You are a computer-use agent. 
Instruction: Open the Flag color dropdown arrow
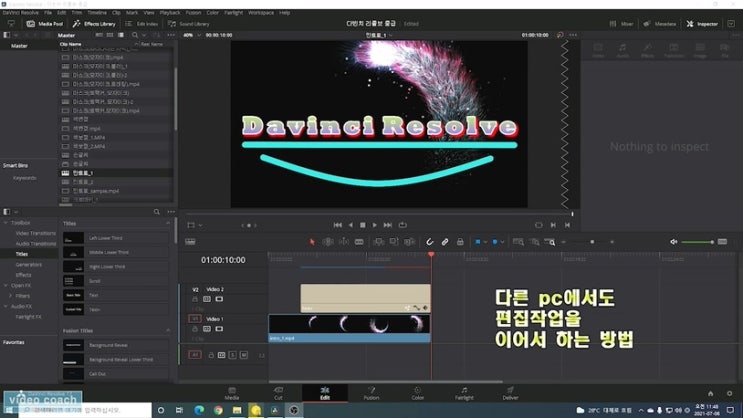pos(485,242)
